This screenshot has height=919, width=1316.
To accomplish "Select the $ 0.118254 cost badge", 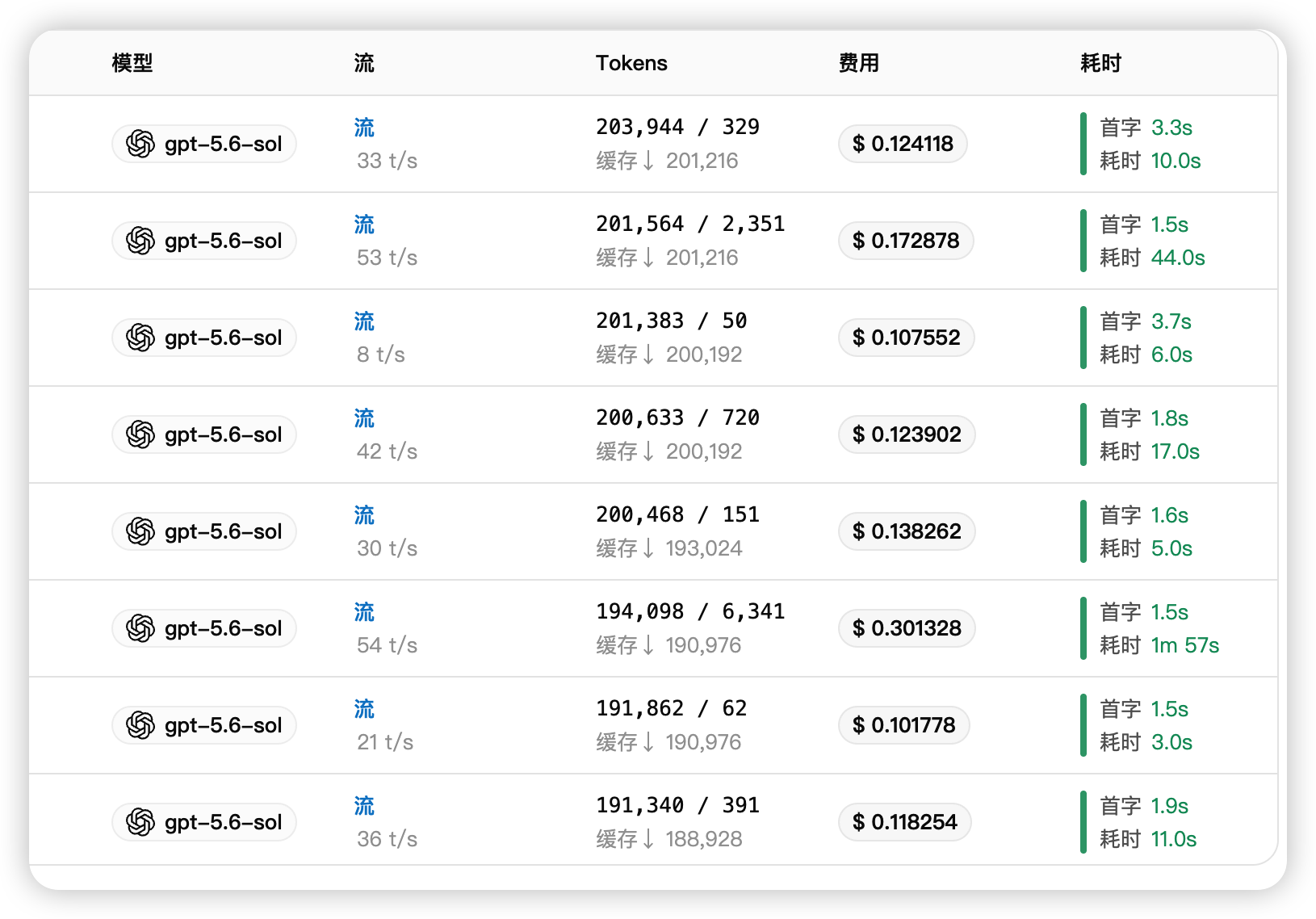I will [904, 822].
